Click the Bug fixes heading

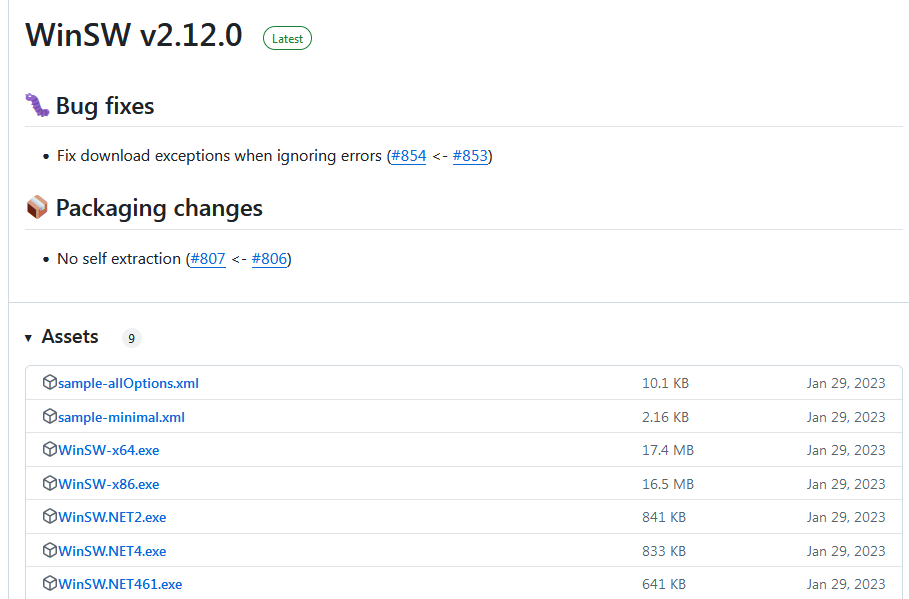105,106
